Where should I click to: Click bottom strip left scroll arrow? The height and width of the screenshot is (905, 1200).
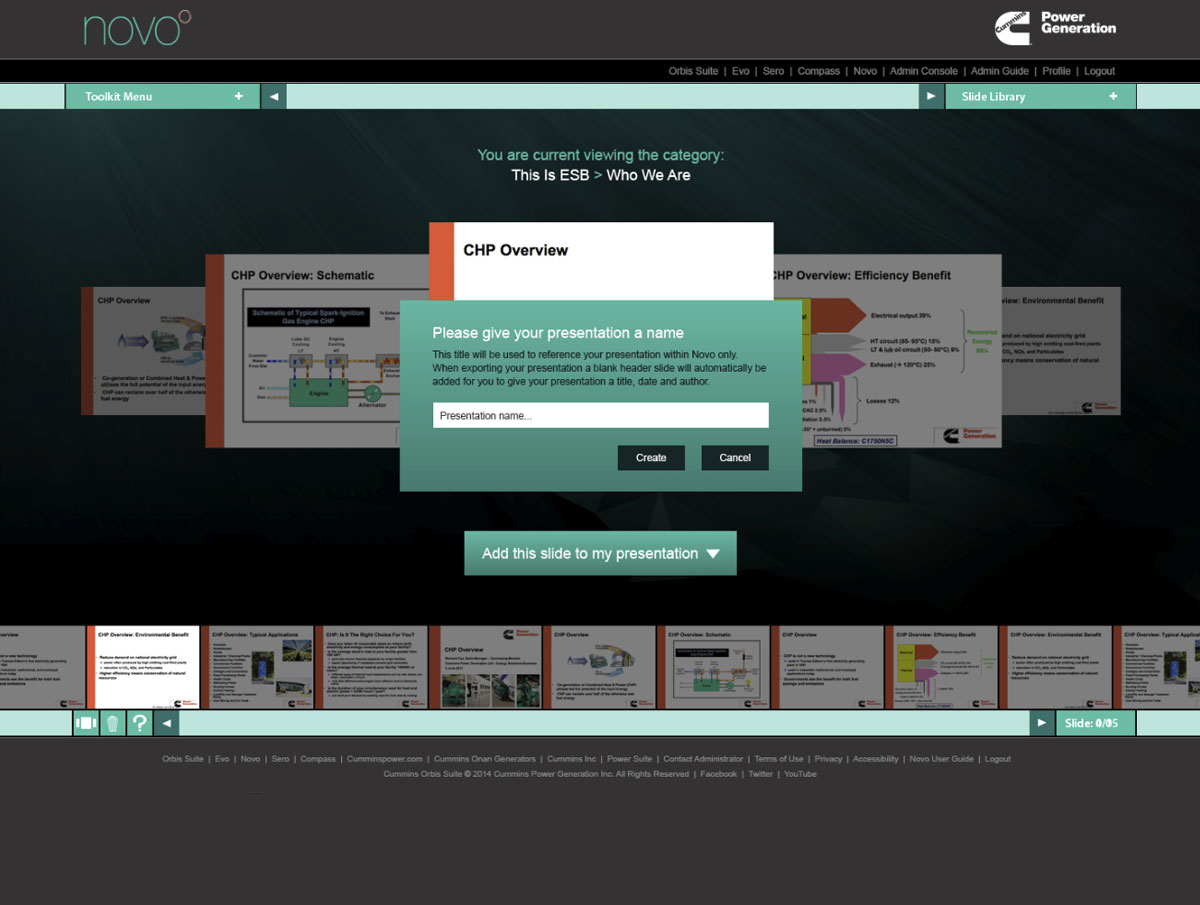[167, 723]
